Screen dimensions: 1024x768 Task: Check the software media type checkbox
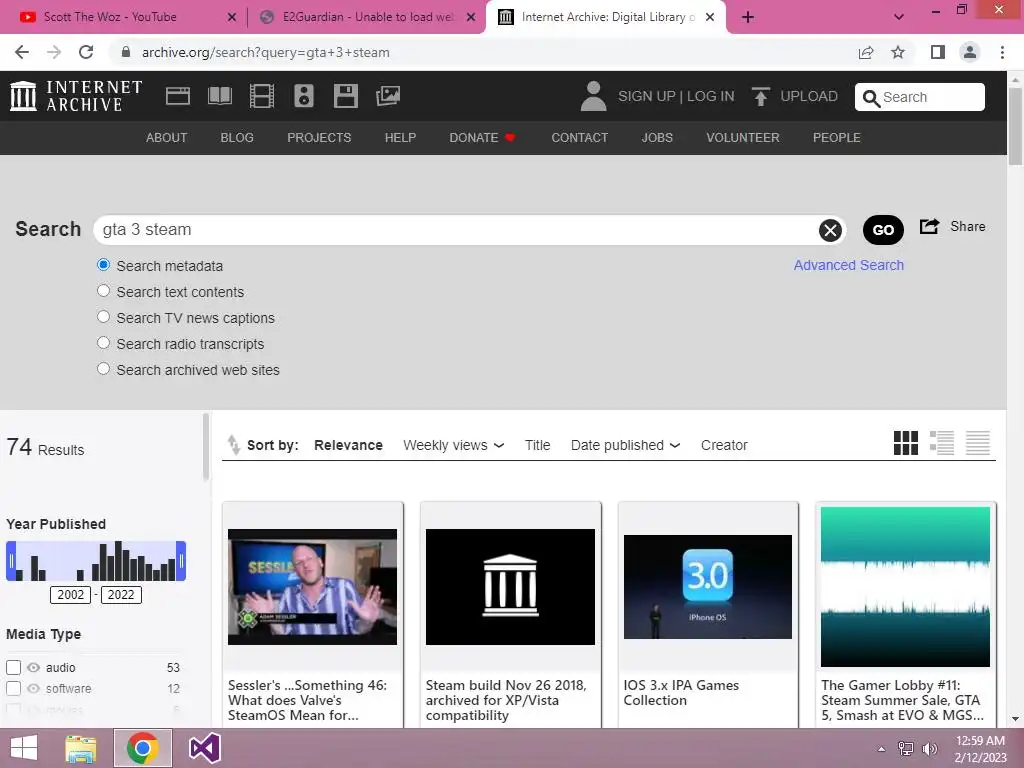(14, 688)
